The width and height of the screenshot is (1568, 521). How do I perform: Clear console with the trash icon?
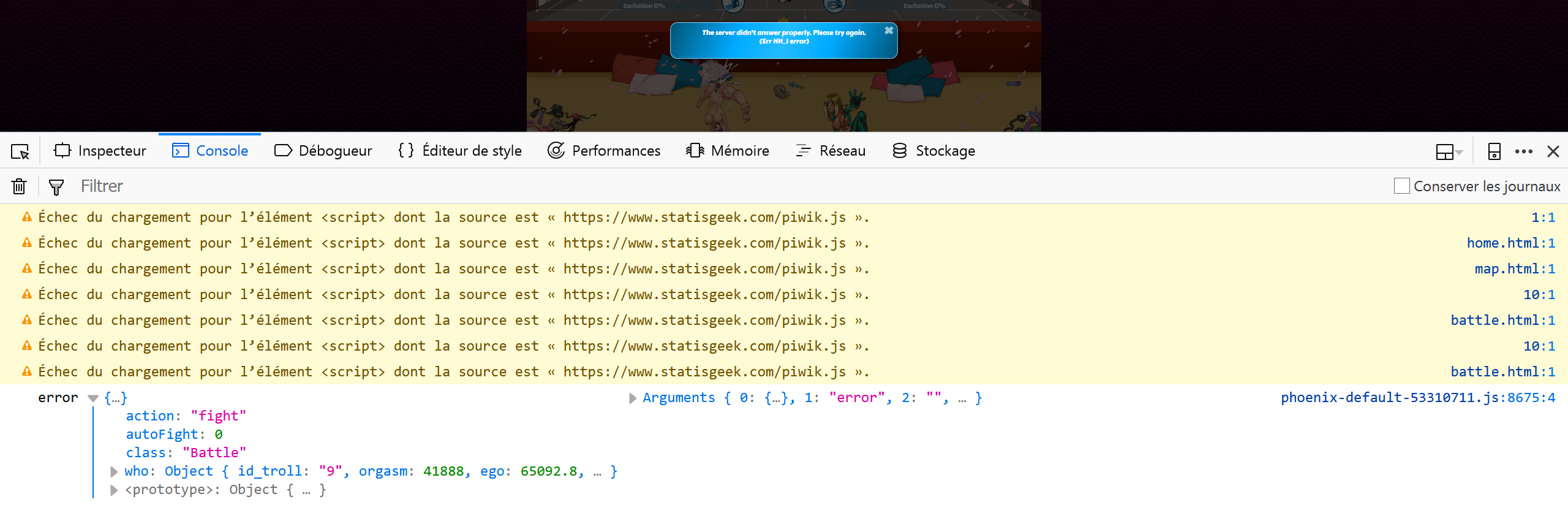click(19, 186)
